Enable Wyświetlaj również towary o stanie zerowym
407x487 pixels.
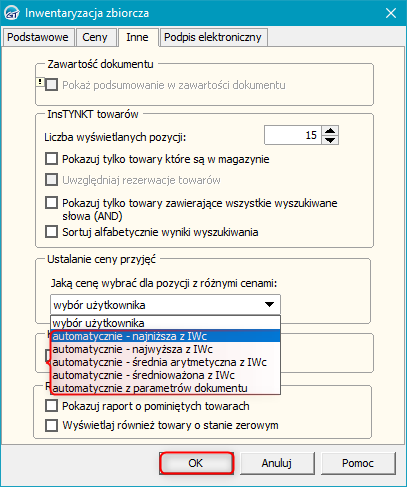pyautogui.click(x=51, y=425)
